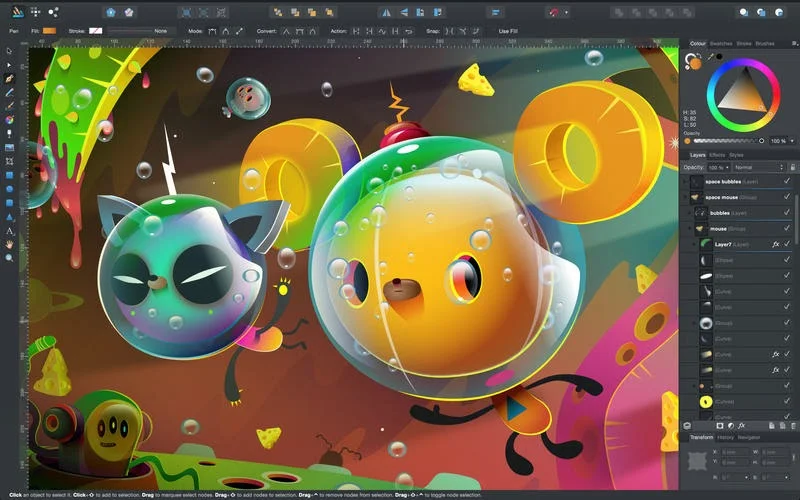This screenshot has width=800, height=500.
Task: Select the Crop tool
Action: point(9,161)
